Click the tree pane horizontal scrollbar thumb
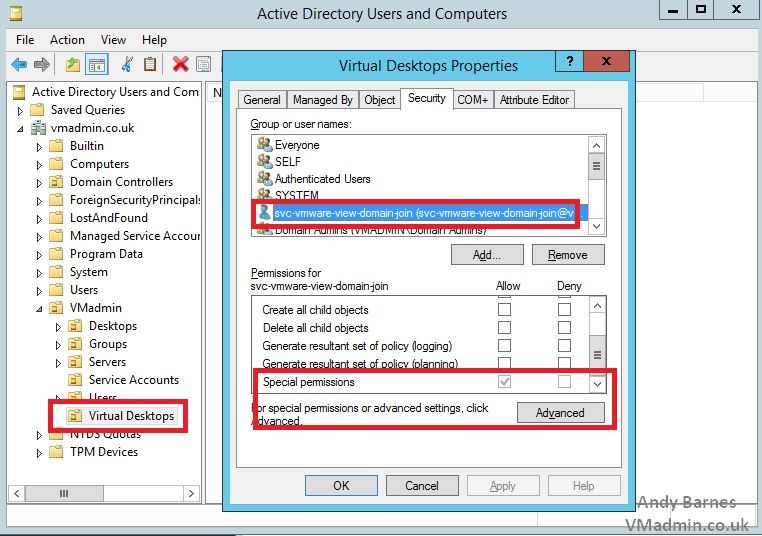This screenshot has width=762, height=536. [x=64, y=494]
